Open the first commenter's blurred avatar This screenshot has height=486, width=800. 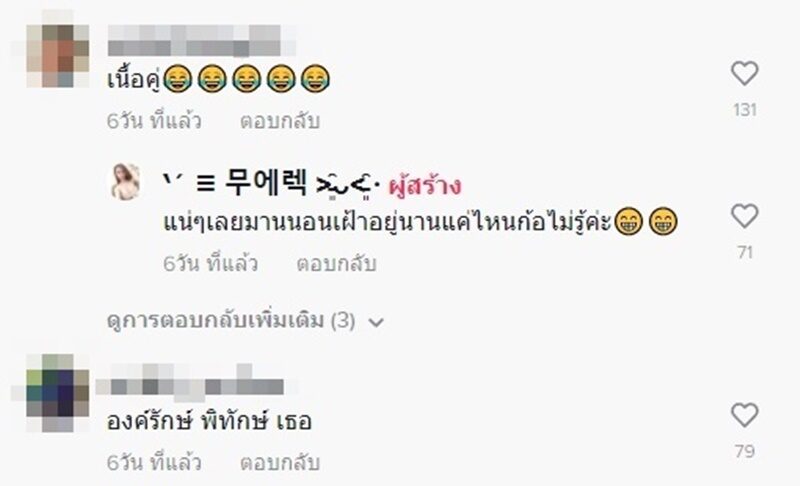click(58, 56)
